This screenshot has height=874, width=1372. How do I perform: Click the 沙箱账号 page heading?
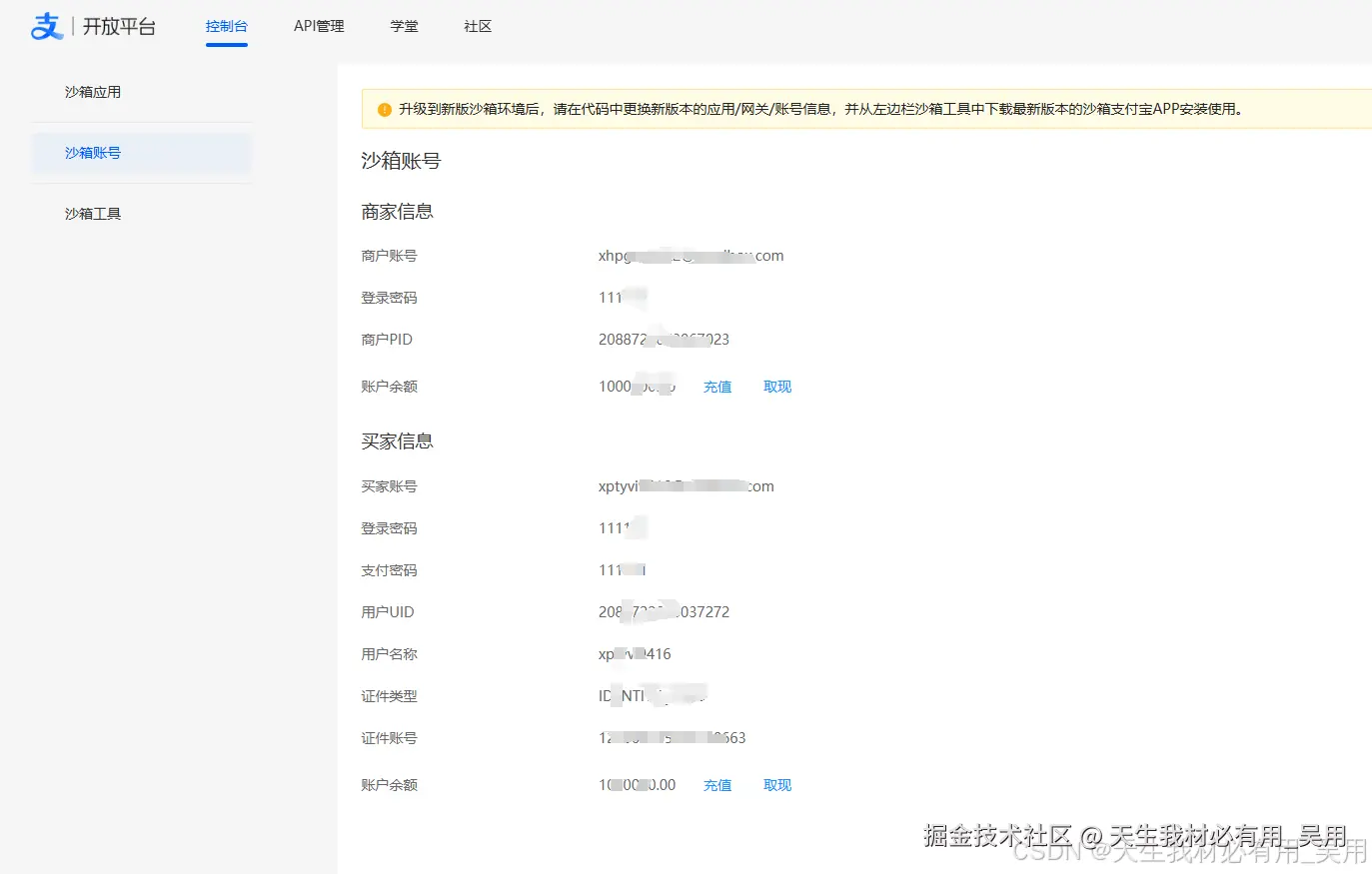coord(398,161)
